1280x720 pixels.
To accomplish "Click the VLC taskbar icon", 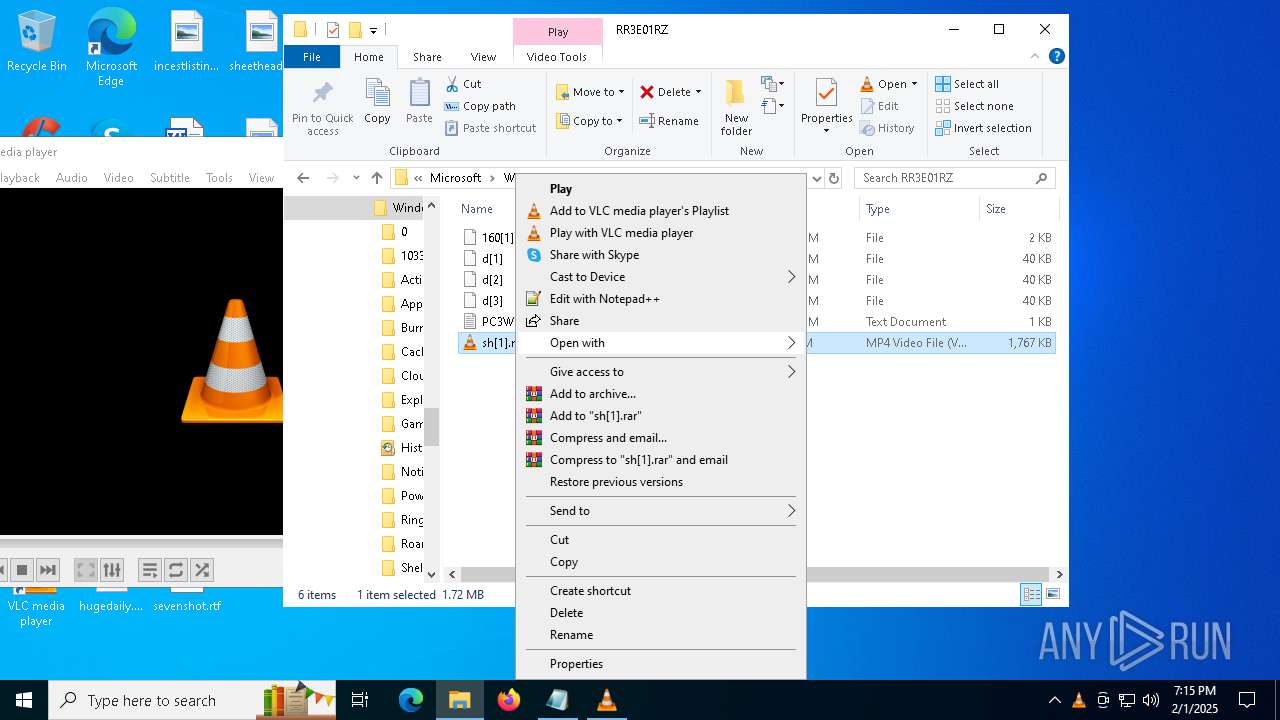I will pyautogui.click(x=606, y=700).
